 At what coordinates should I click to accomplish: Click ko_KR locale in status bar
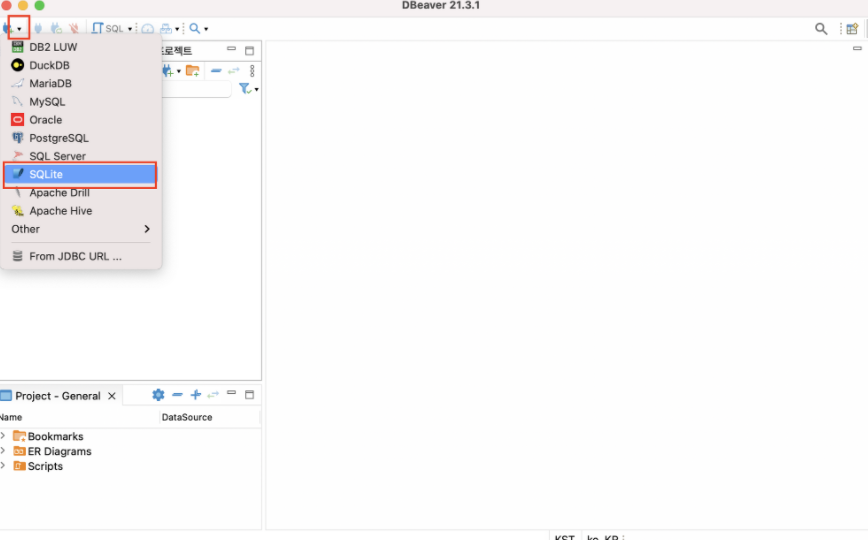(x=602, y=537)
